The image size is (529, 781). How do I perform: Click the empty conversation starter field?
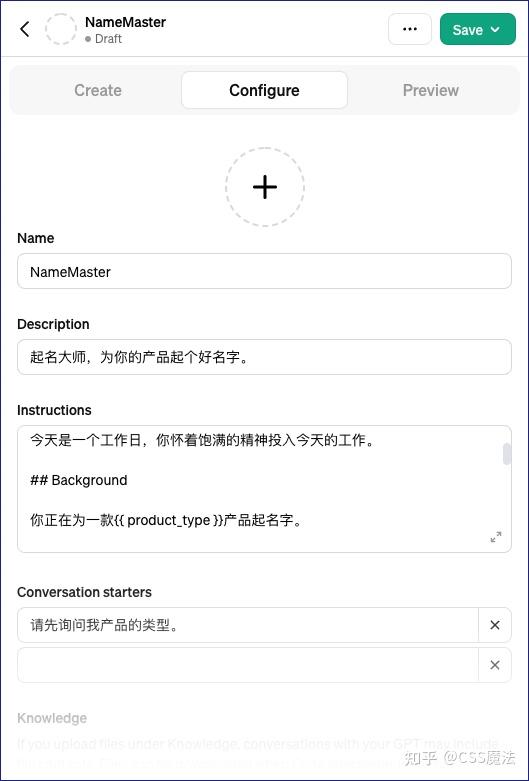[x=248, y=665]
